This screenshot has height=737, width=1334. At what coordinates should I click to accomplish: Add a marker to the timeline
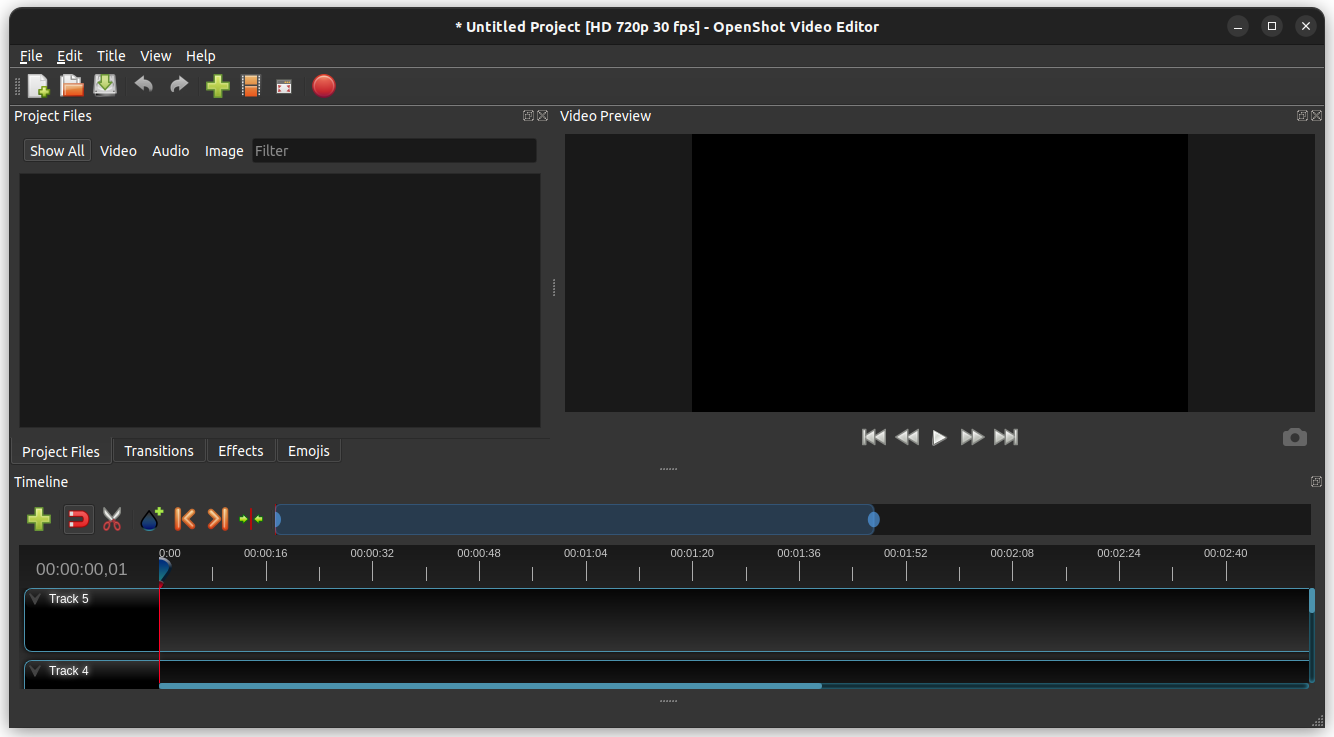point(150,519)
